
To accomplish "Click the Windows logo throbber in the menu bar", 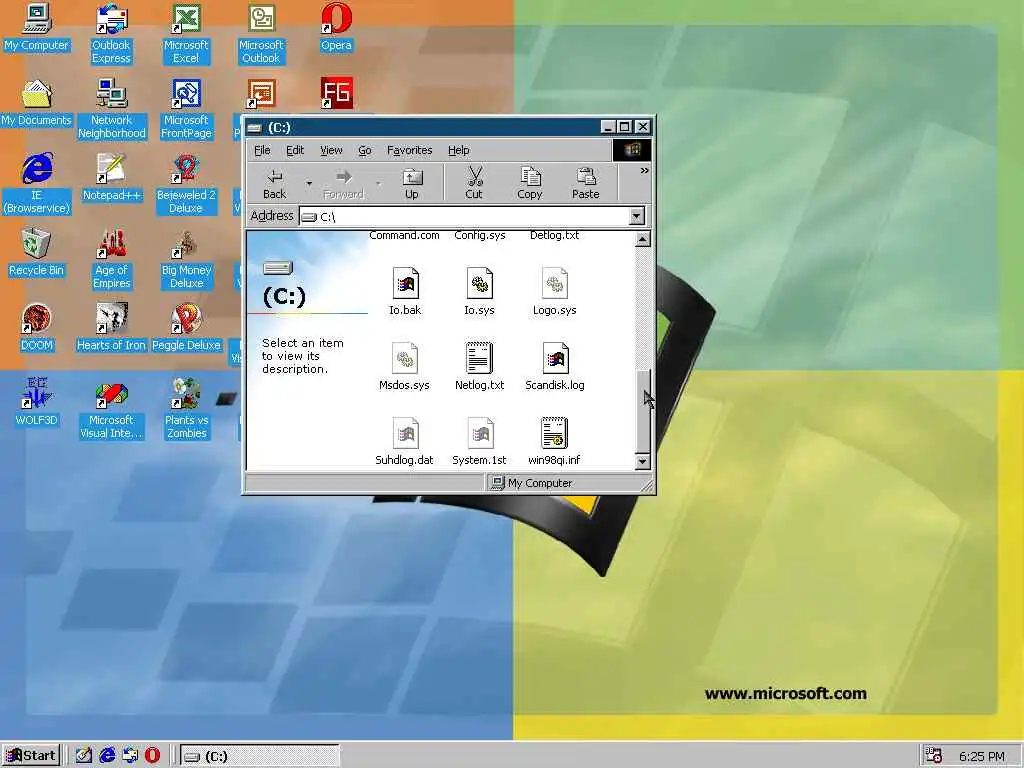I will [x=632, y=150].
